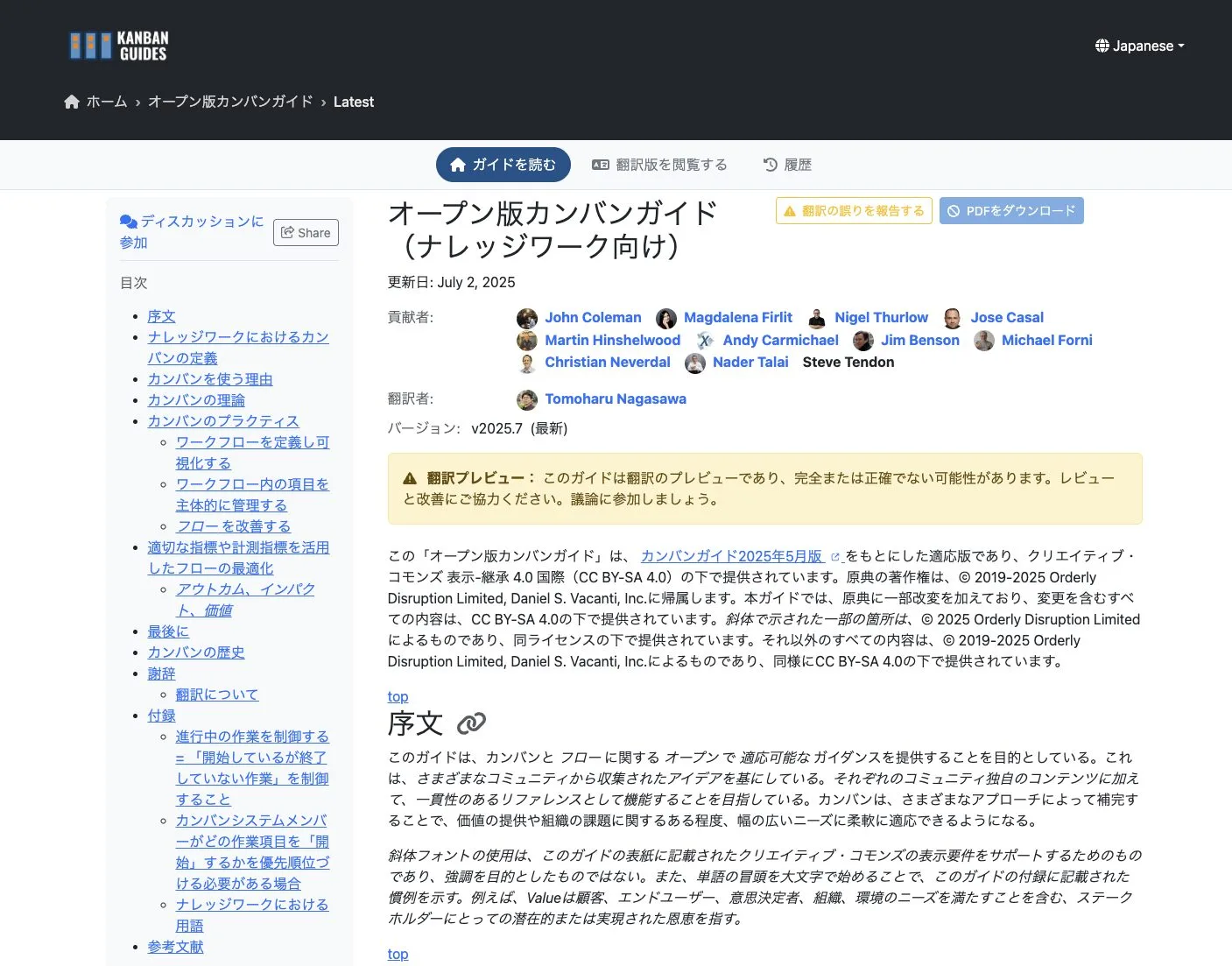Viewport: 1232px width, 966px height.
Task: Open Christian Neverdal profile link
Action: (x=608, y=363)
